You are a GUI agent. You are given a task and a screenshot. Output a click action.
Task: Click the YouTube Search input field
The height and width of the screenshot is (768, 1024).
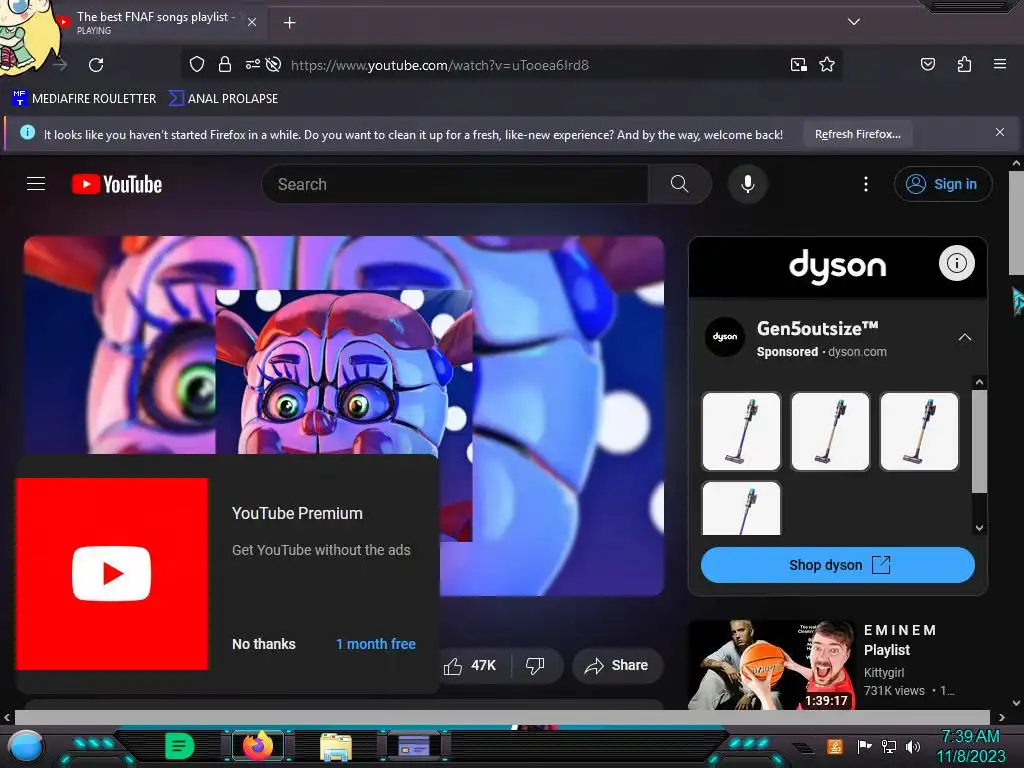pos(455,184)
